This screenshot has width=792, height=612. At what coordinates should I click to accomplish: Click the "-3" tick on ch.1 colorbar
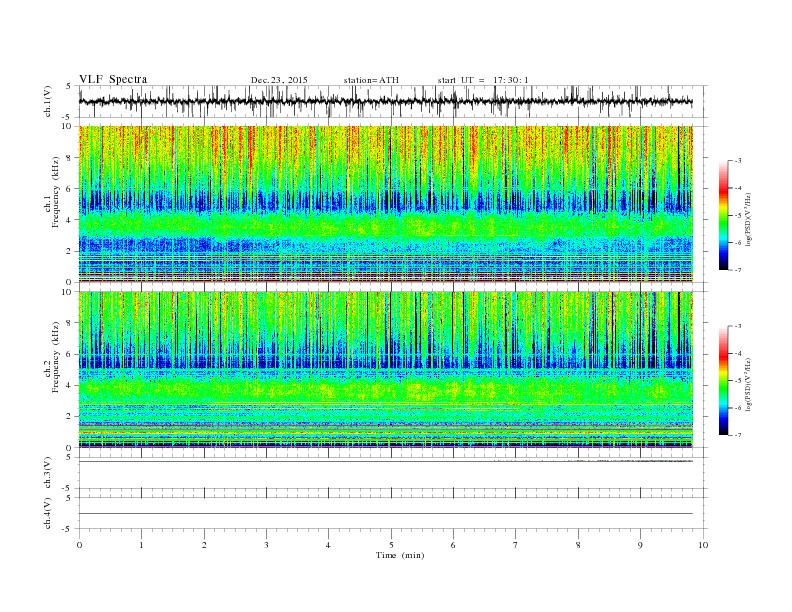[x=738, y=161]
